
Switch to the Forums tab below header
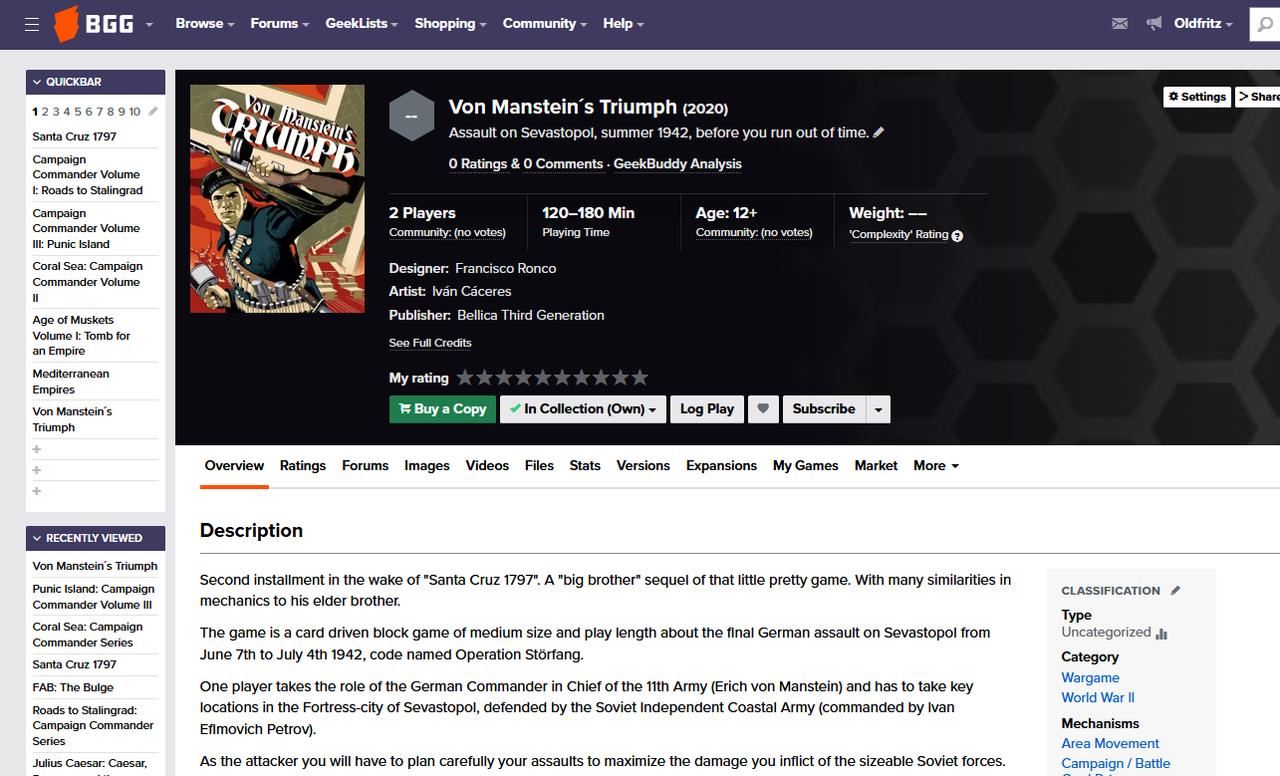365,466
